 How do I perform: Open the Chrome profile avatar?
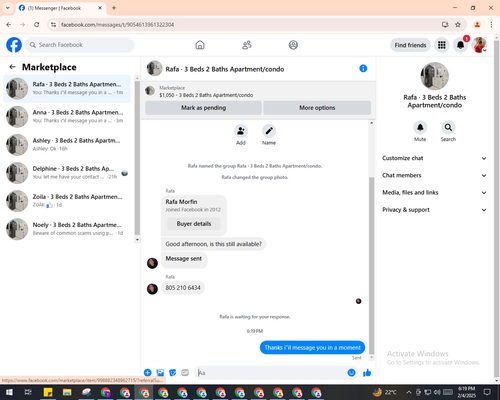(477, 25)
